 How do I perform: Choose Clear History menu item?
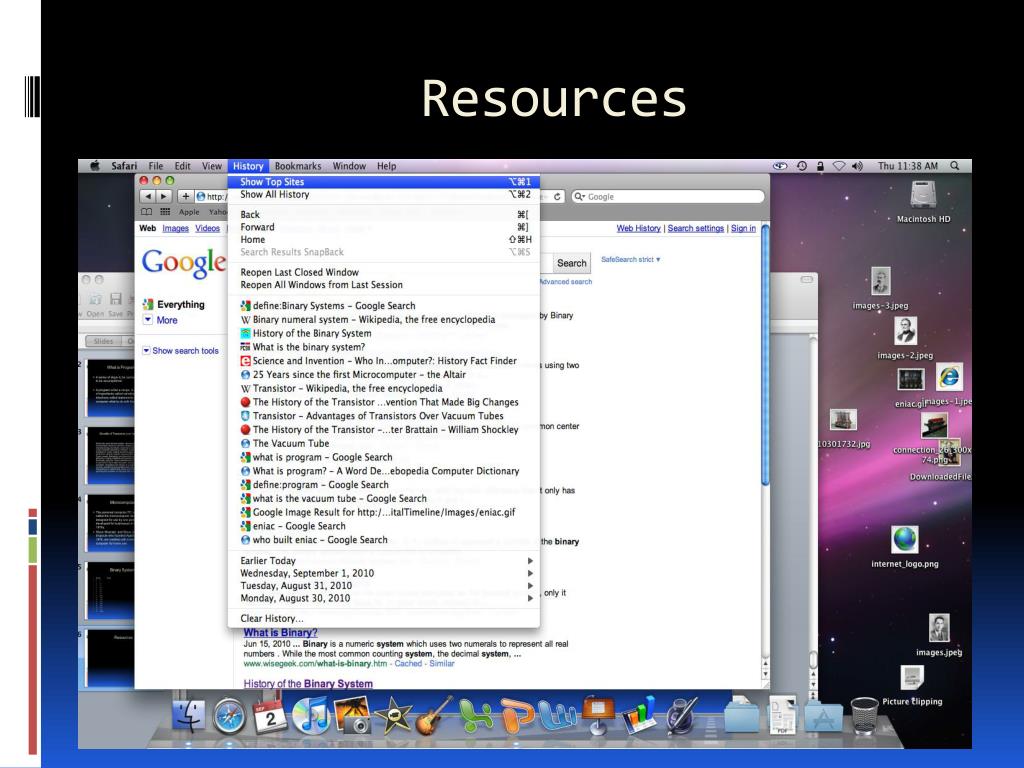pyautogui.click(x=384, y=618)
